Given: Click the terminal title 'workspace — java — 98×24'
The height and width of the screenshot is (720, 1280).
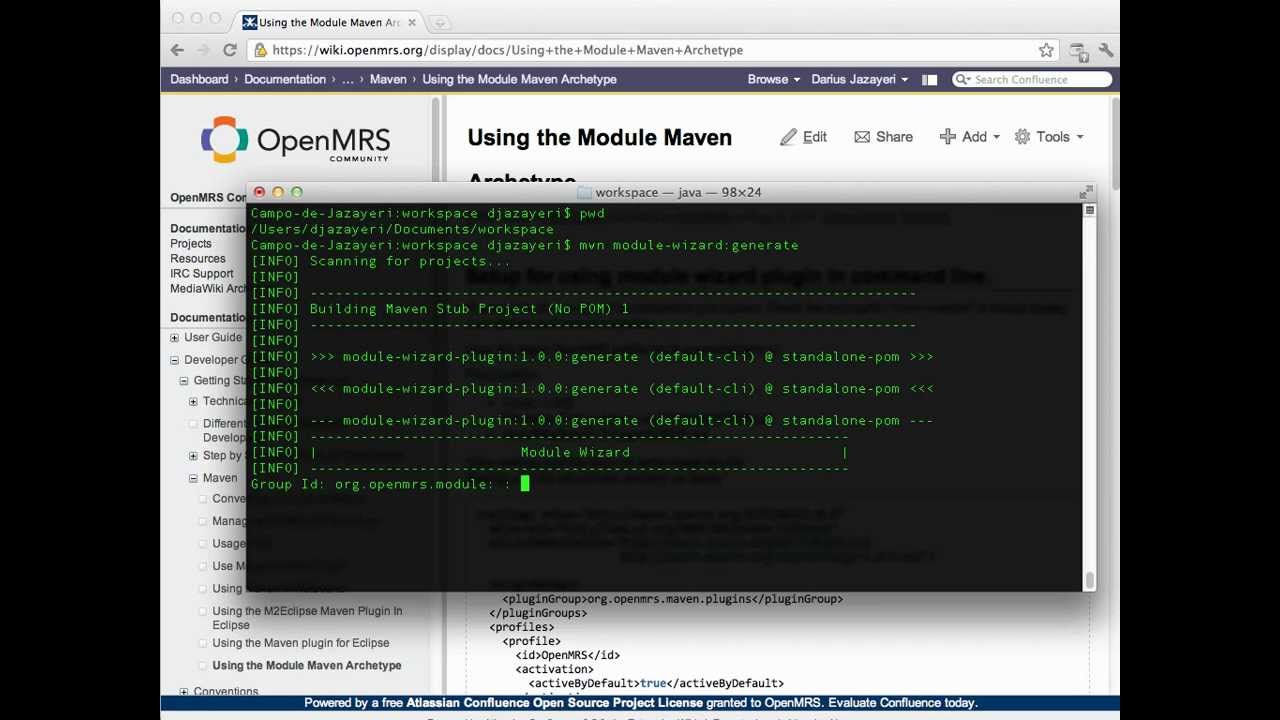Looking at the screenshot, I should (678, 192).
